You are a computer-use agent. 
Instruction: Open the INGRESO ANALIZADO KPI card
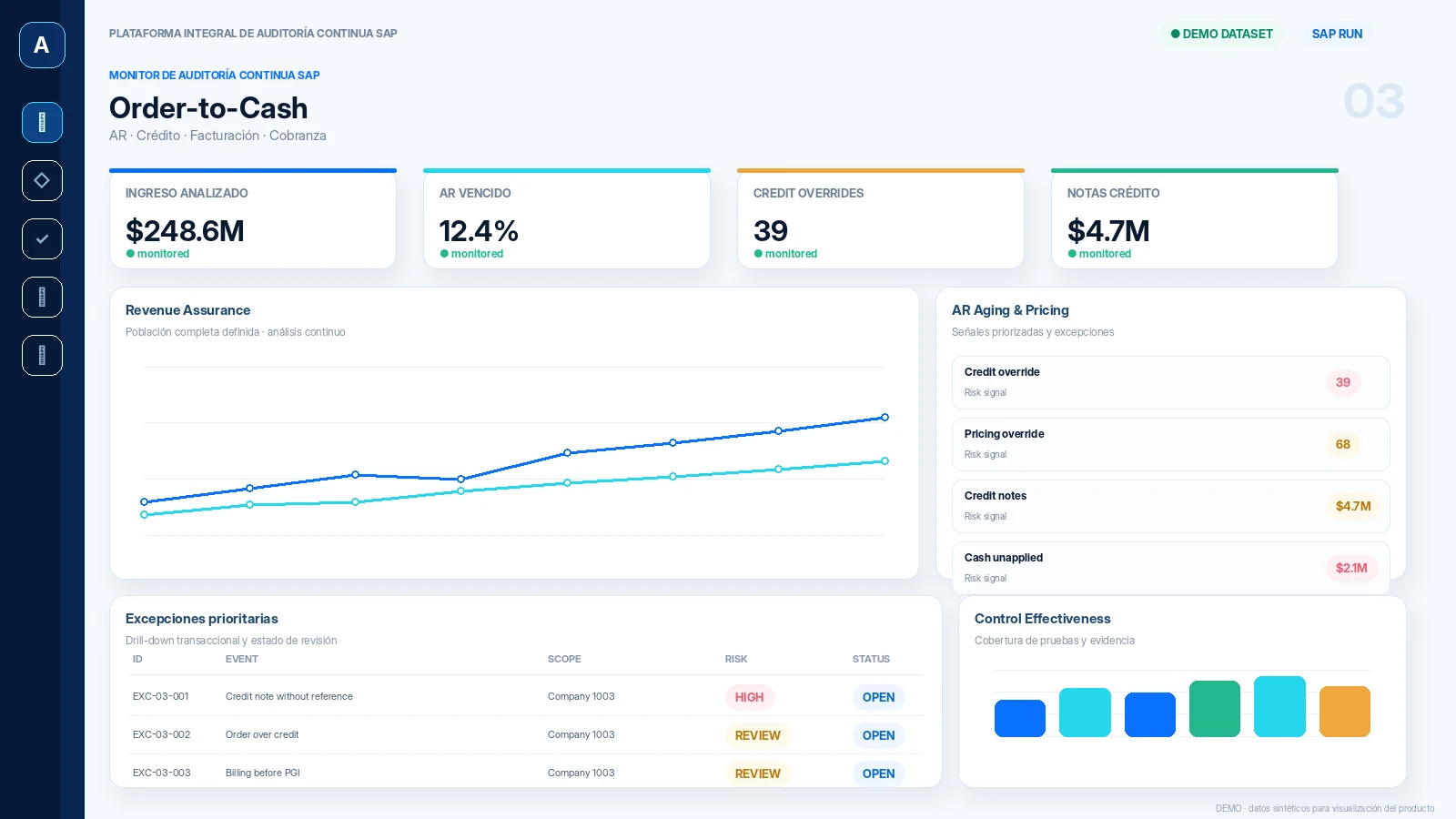253,218
